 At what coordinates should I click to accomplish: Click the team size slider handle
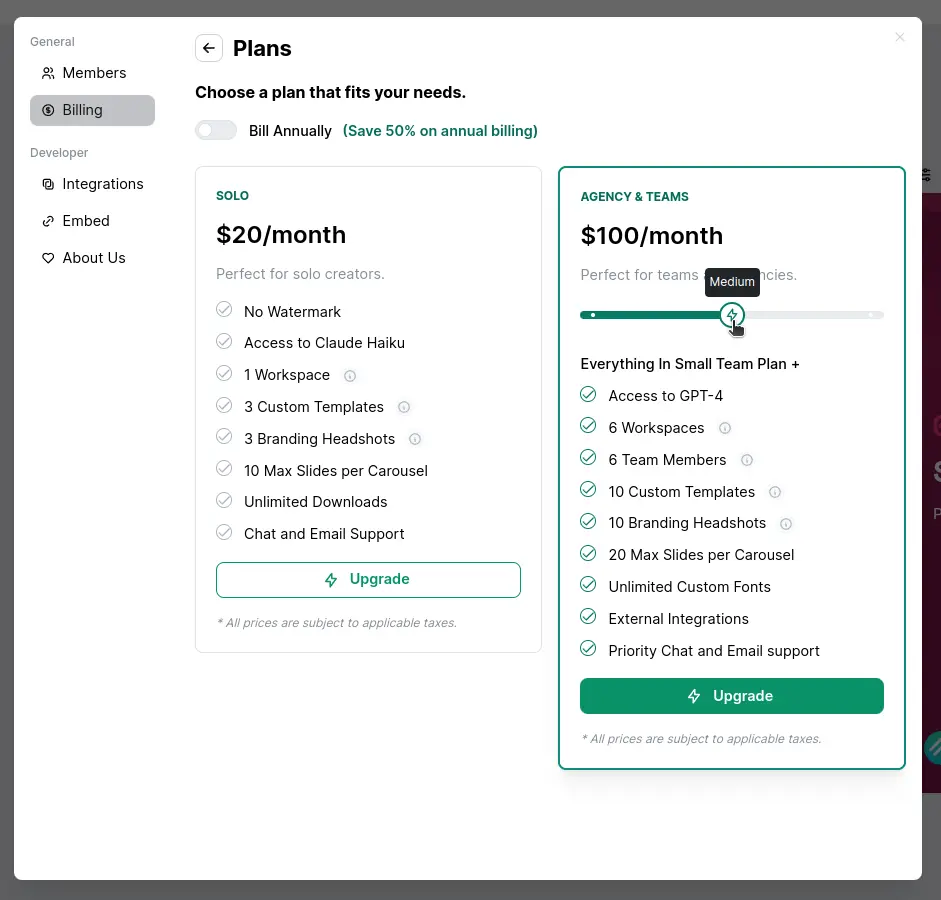(x=732, y=315)
